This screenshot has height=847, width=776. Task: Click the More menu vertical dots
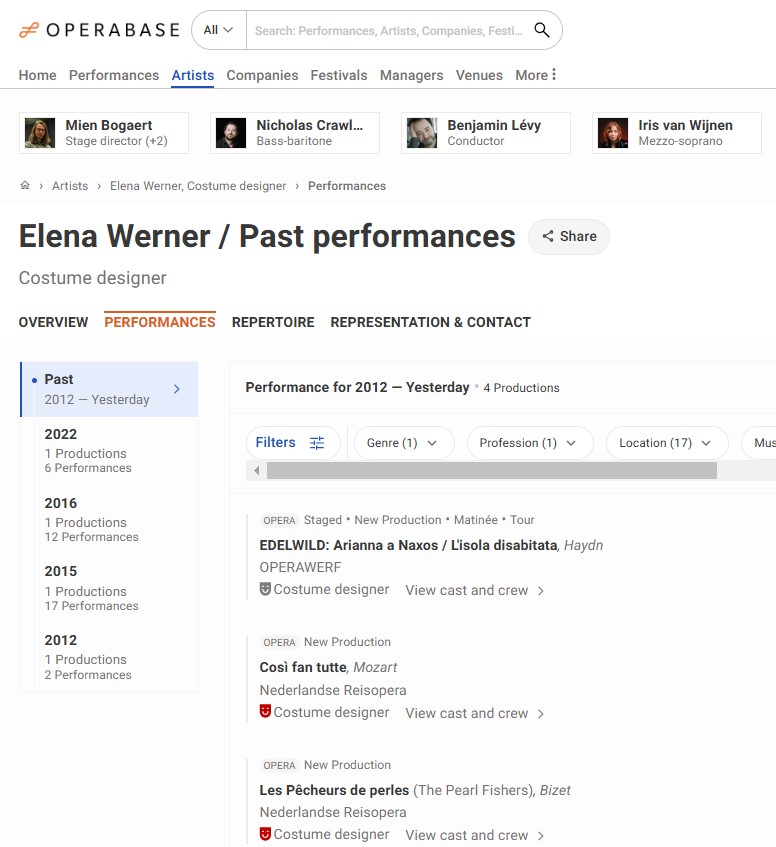554,75
